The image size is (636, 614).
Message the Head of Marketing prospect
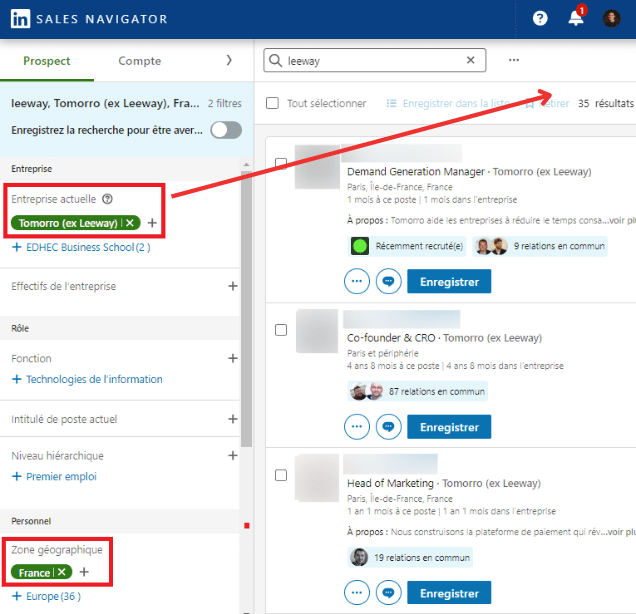(389, 593)
